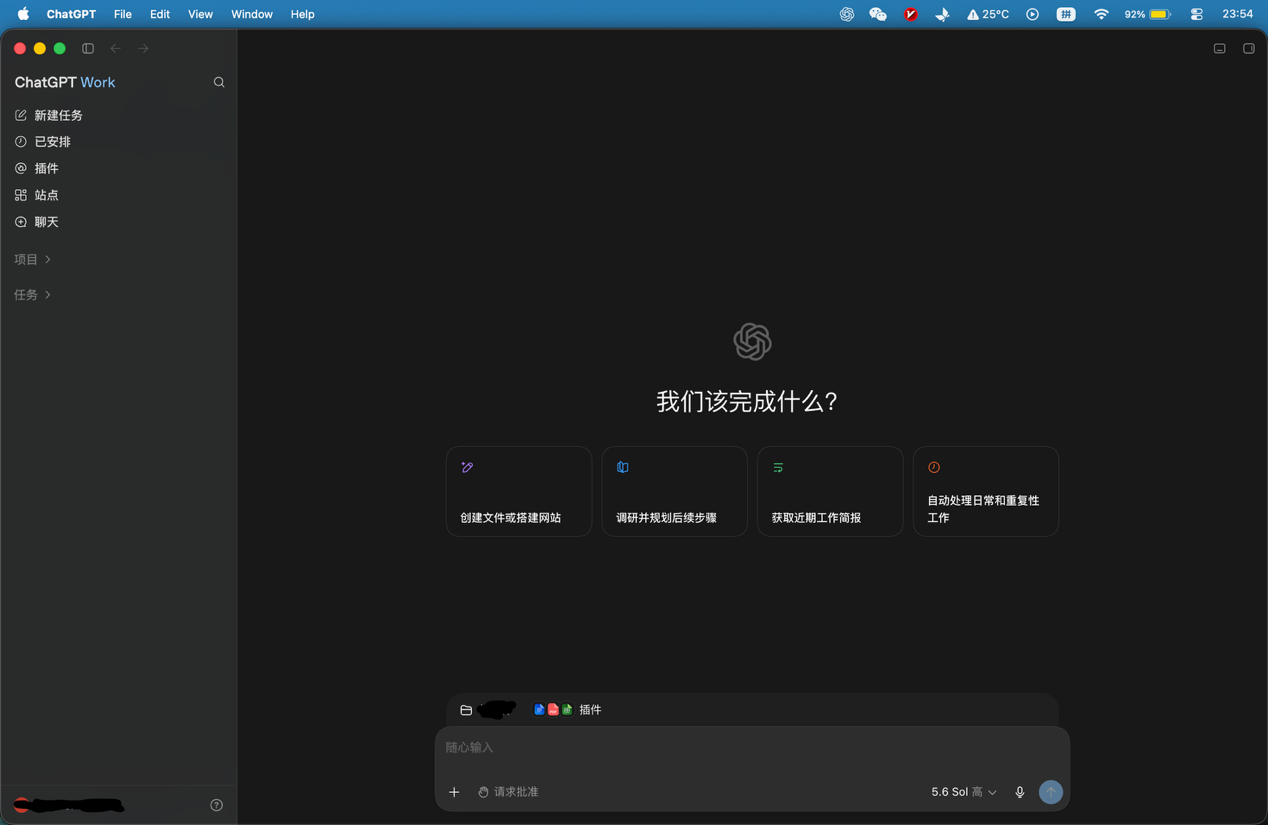Open Control Center in menu bar
The image size is (1268, 825).
point(1197,14)
